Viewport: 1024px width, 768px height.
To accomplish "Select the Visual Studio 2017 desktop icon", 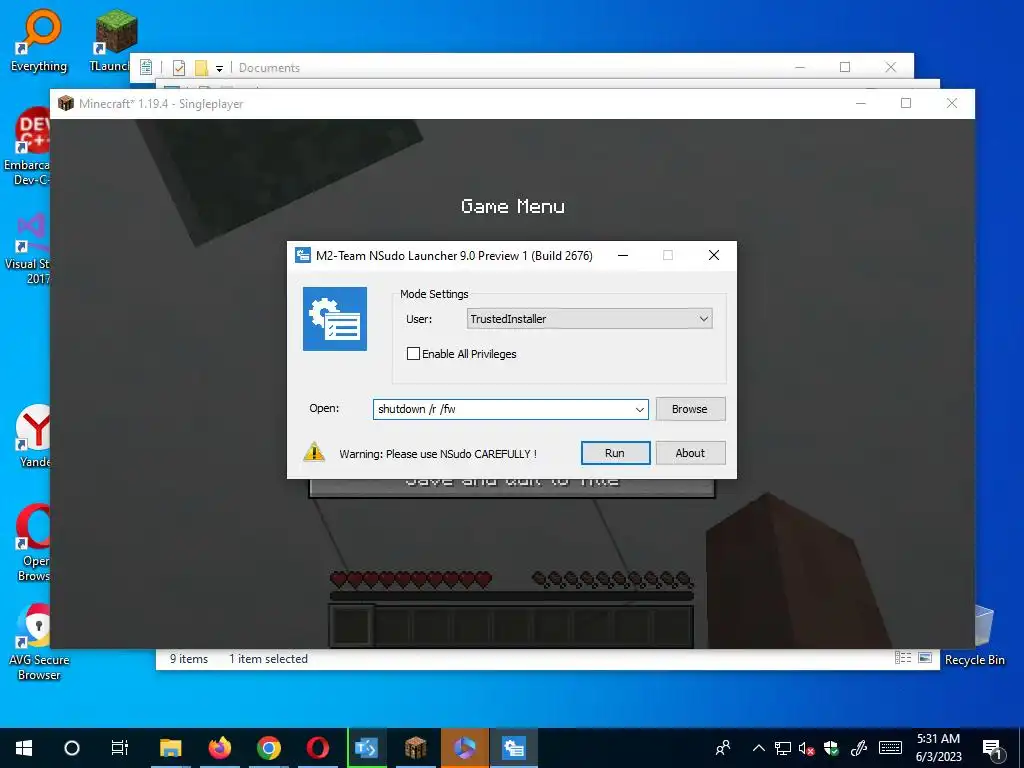I will tap(27, 248).
